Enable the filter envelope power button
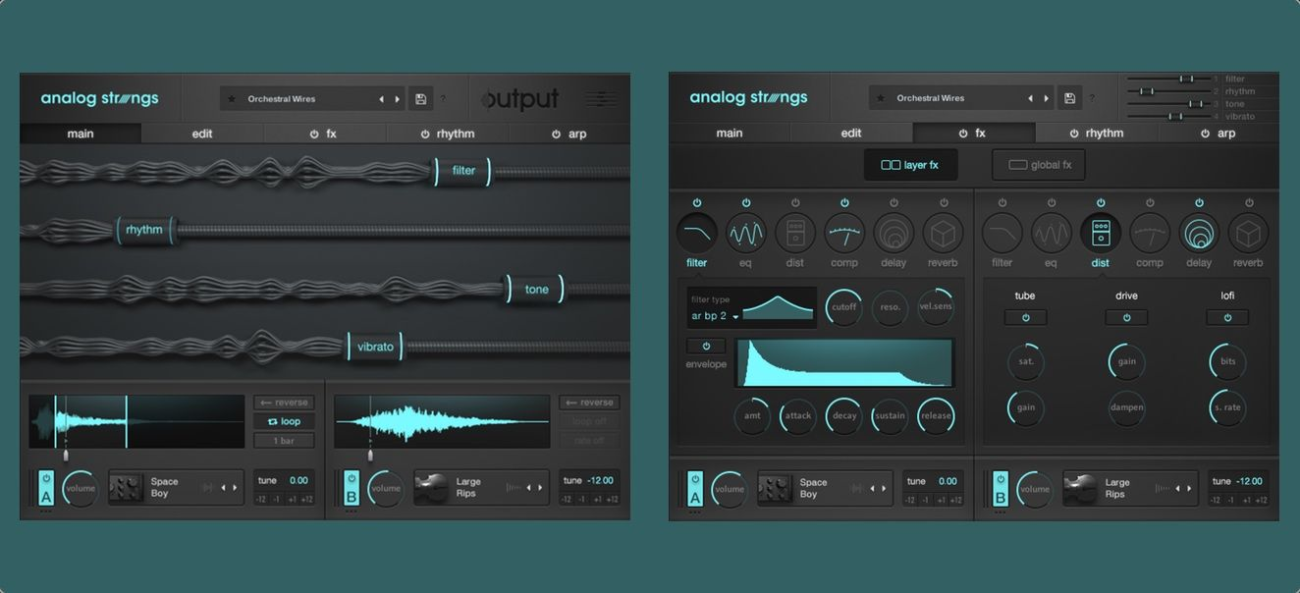 coord(706,346)
